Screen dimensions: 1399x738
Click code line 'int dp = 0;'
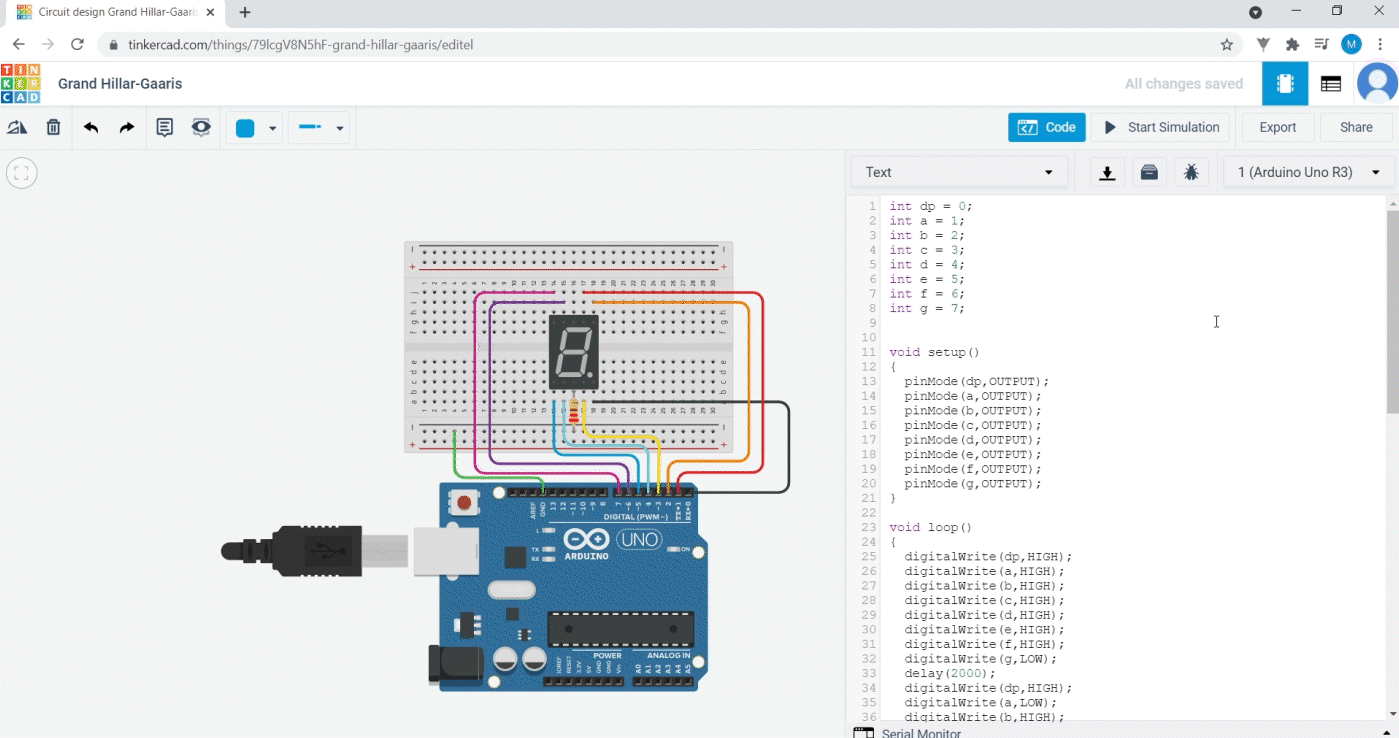click(930, 206)
